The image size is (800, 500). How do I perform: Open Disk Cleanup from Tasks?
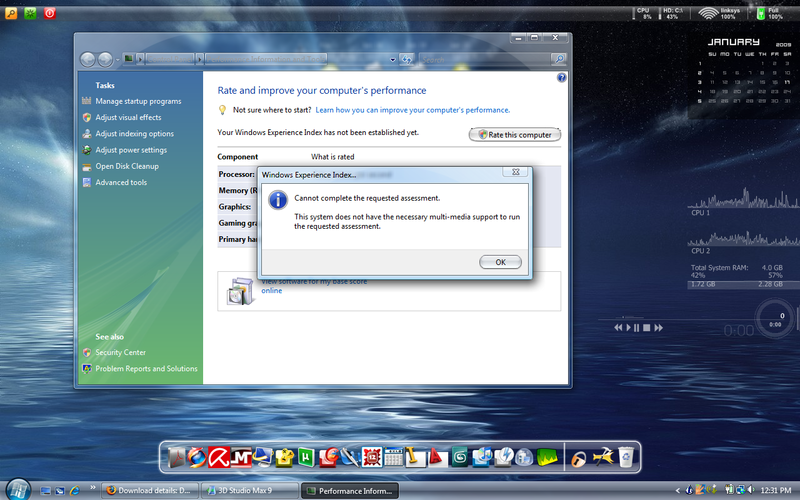pos(127,166)
